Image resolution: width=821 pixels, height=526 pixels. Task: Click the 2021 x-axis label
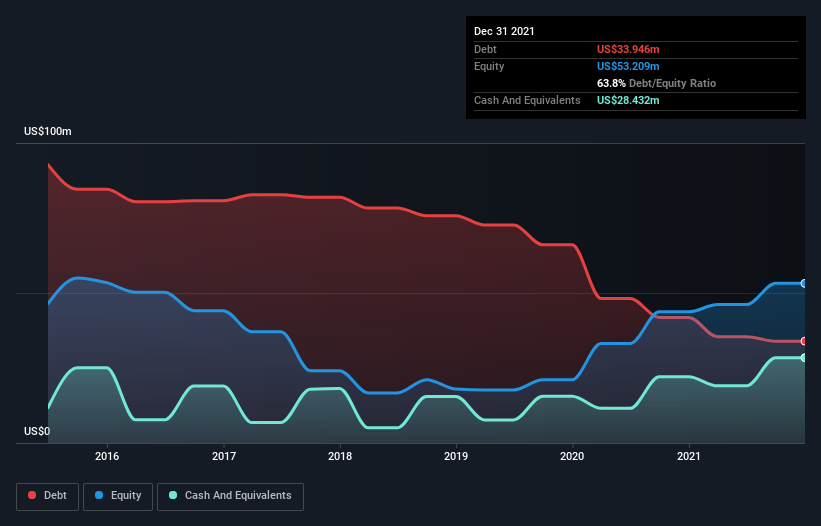click(689, 456)
